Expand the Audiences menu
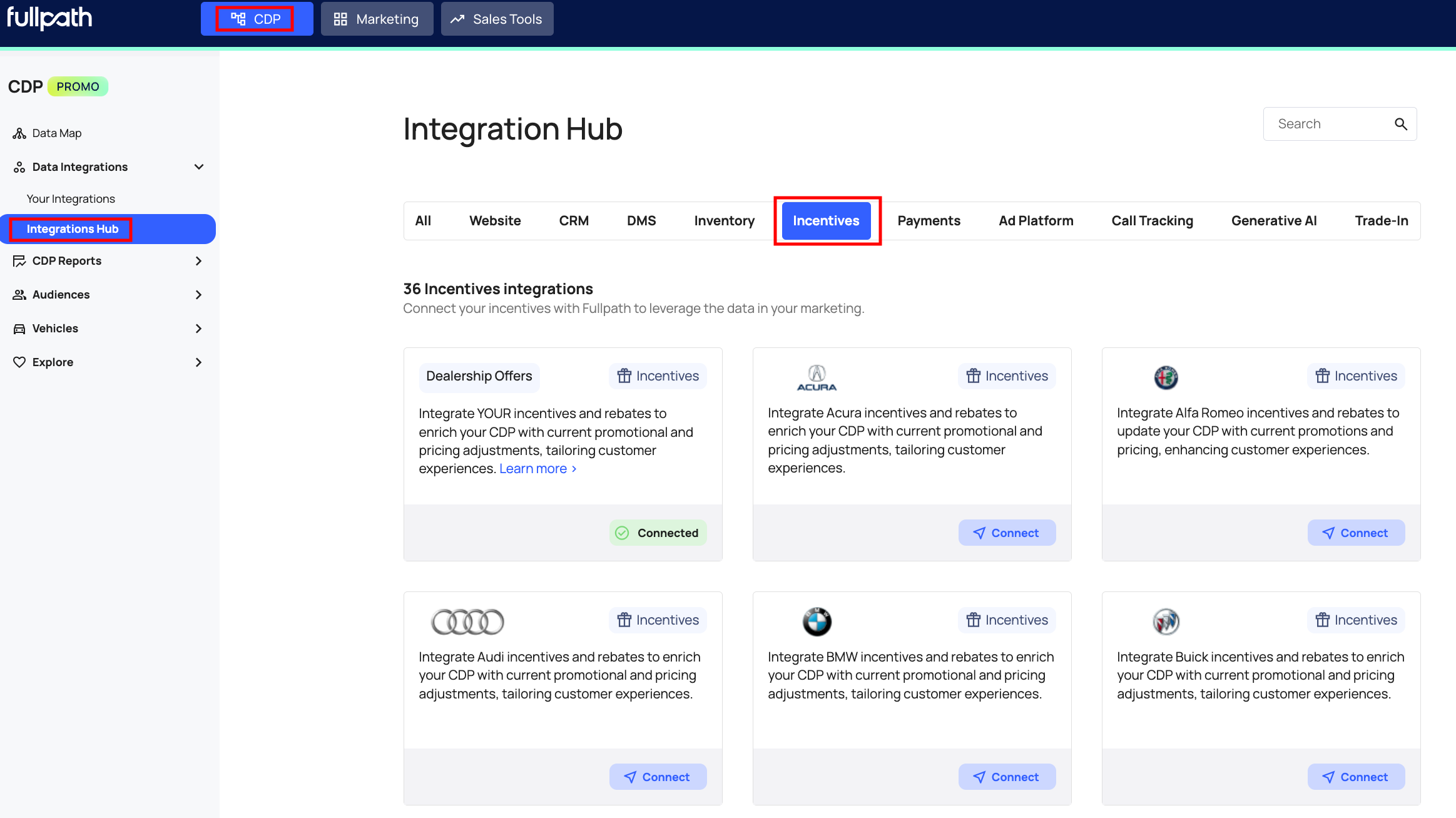The height and width of the screenshot is (818, 1456). tap(199, 295)
